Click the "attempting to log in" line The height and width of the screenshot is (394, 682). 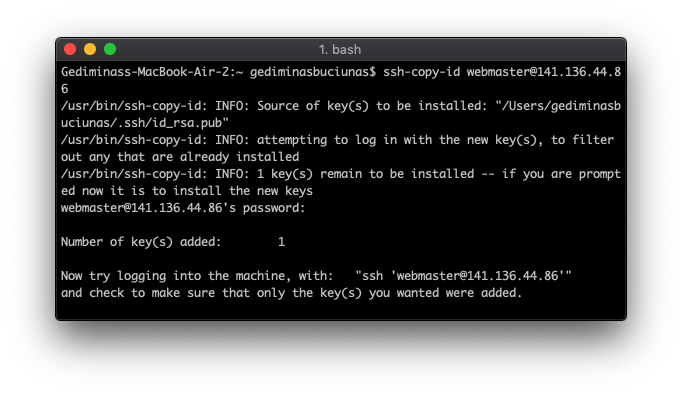point(337,140)
